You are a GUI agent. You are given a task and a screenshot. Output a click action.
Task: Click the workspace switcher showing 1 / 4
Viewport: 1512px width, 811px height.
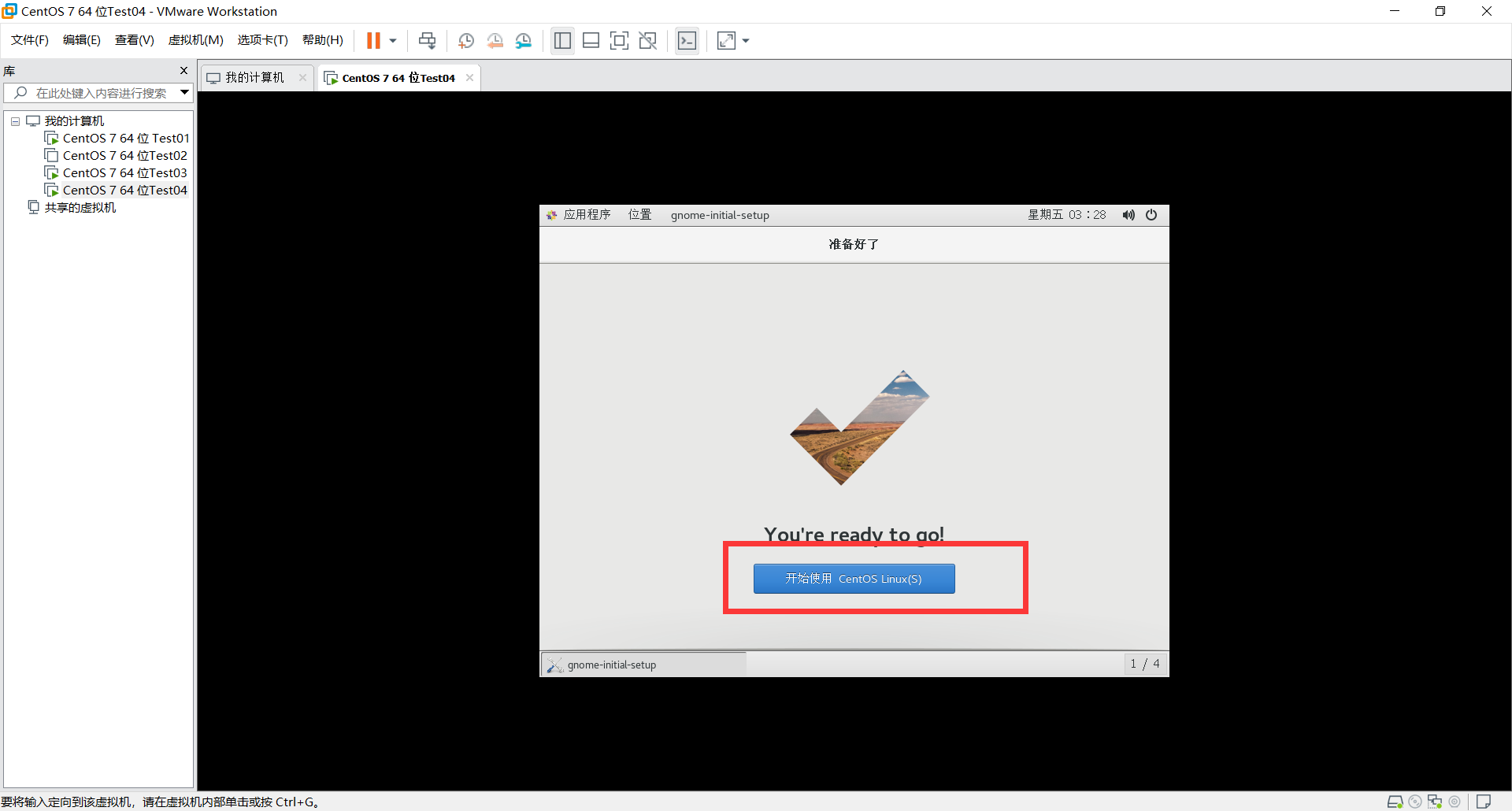(1145, 664)
